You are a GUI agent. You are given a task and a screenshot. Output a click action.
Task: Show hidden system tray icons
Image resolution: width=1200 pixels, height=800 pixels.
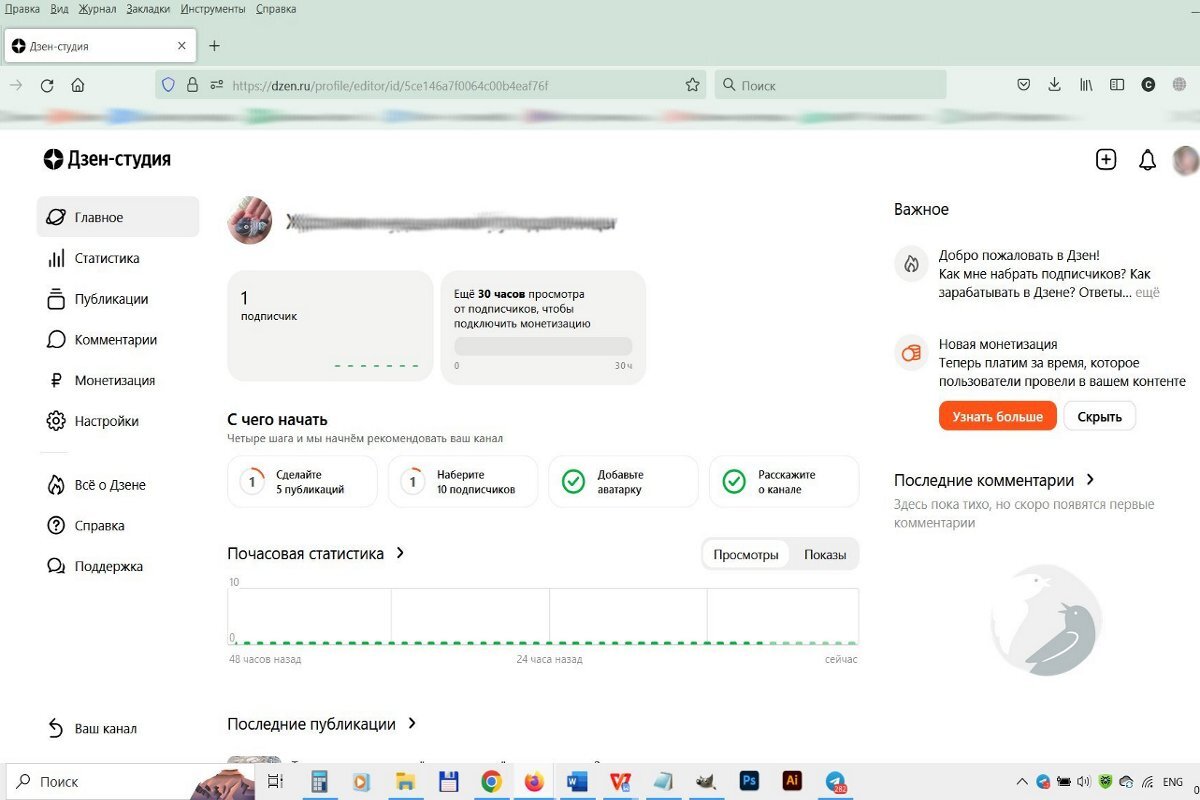pyautogui.click(x=1021, y=781)
